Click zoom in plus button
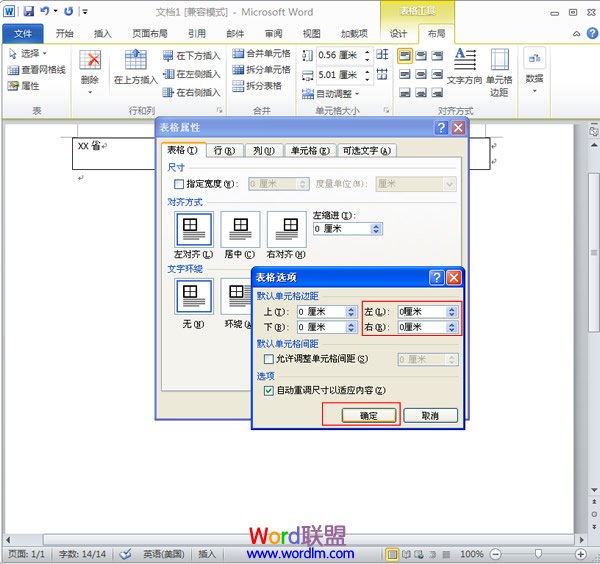This screenshot has height=564, width=600. click(580, 554)
